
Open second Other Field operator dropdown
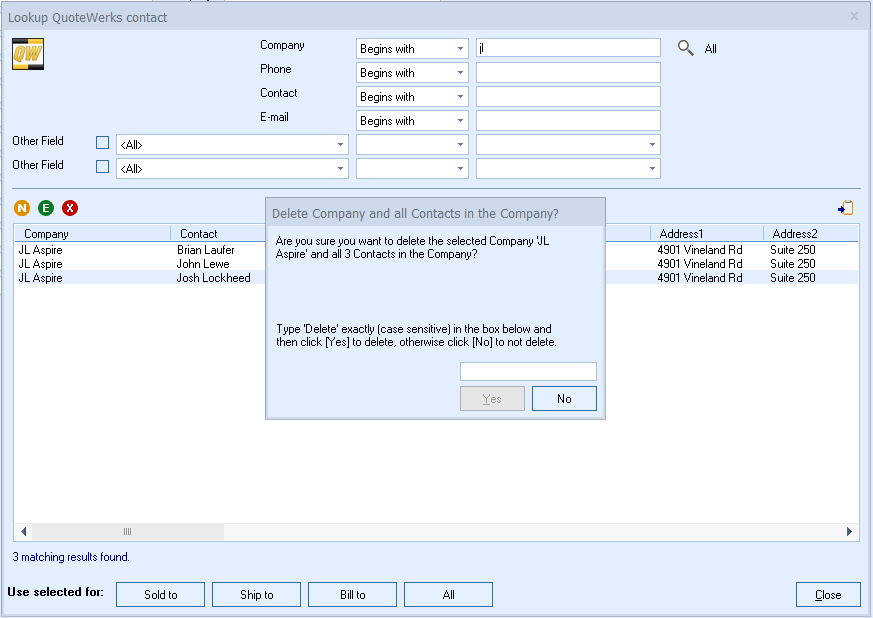[412, 168]
